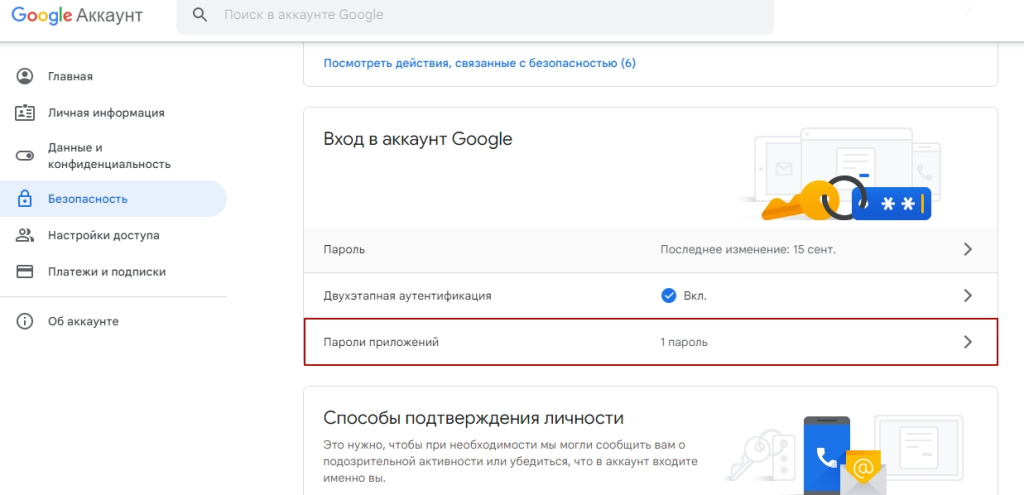This screenshot has width=1024, height=495.
Task: Open Платежи и подписки section
Action: click(106, 272)
